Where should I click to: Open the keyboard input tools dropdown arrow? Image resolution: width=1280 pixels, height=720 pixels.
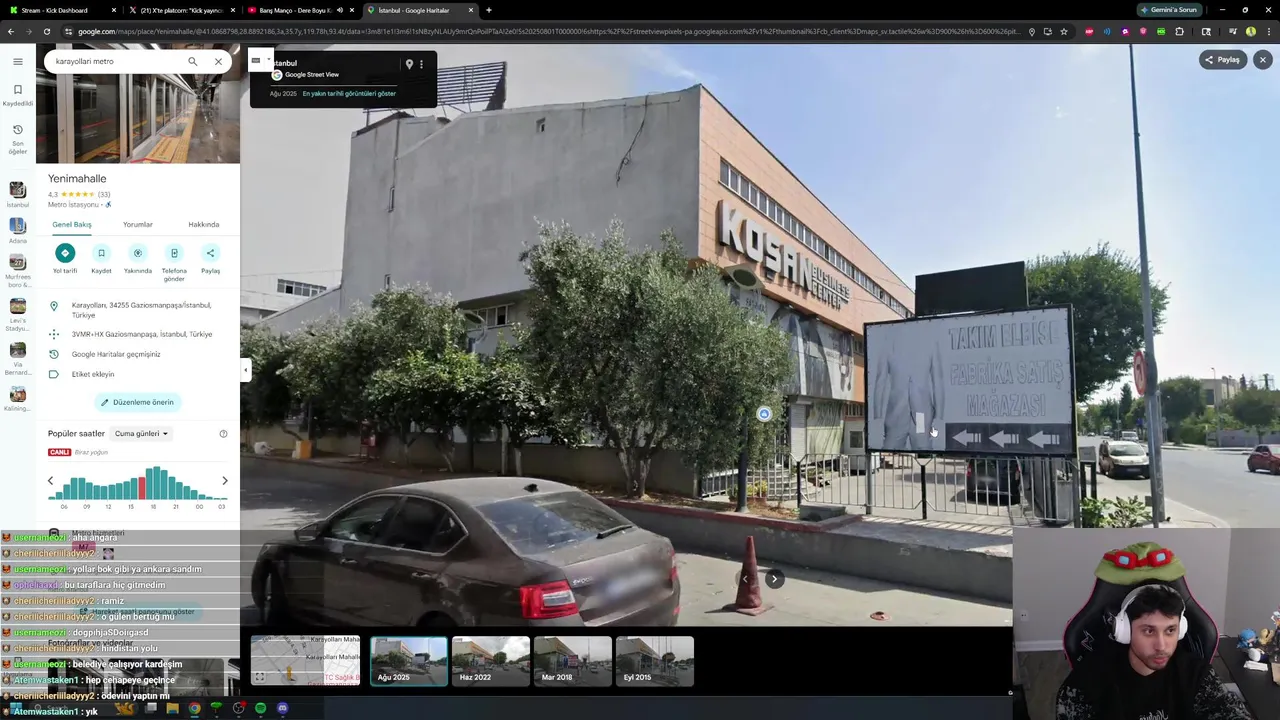coord(267,61)
